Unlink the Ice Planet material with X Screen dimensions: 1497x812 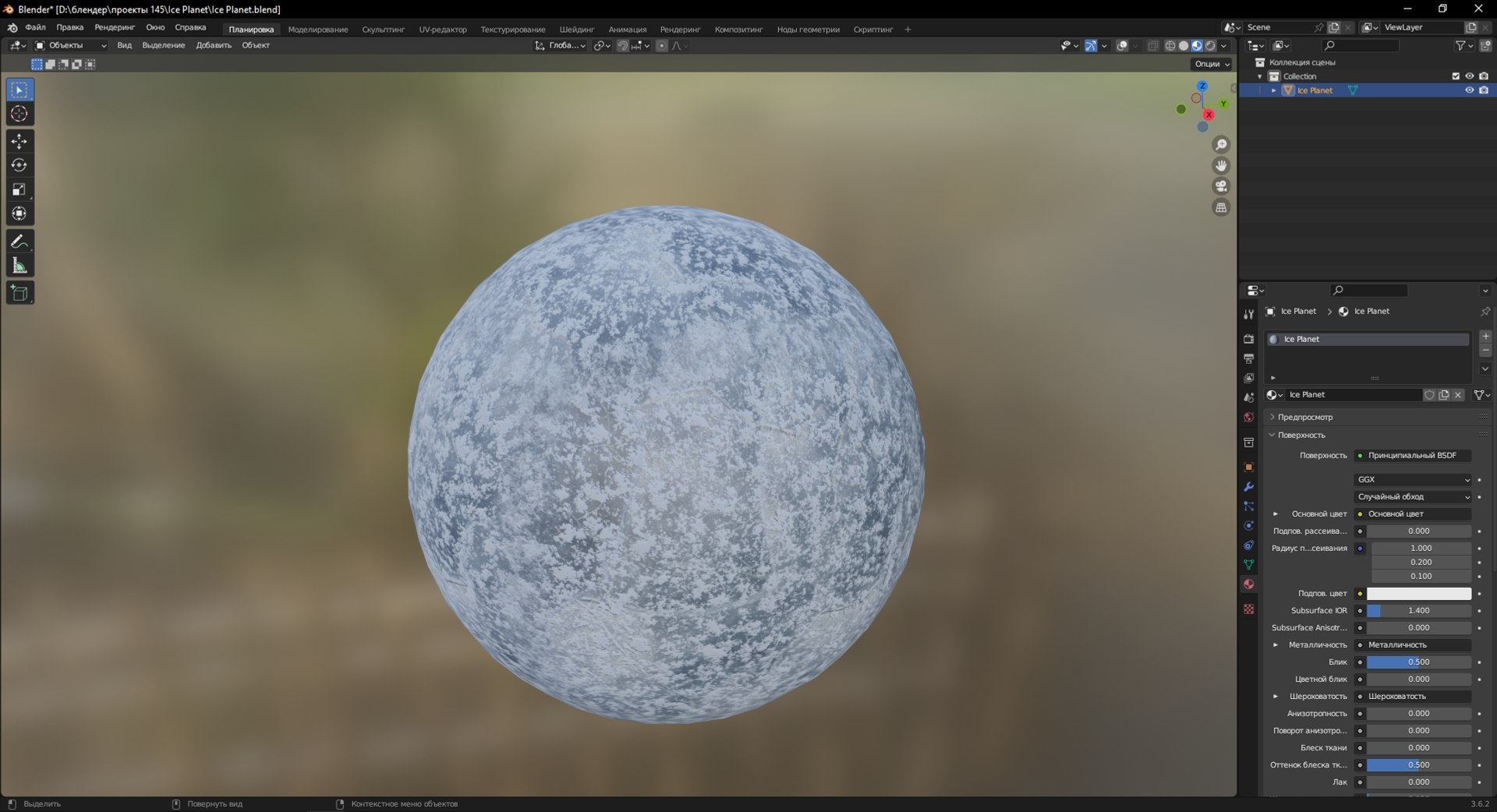(x=1458, y=395)
